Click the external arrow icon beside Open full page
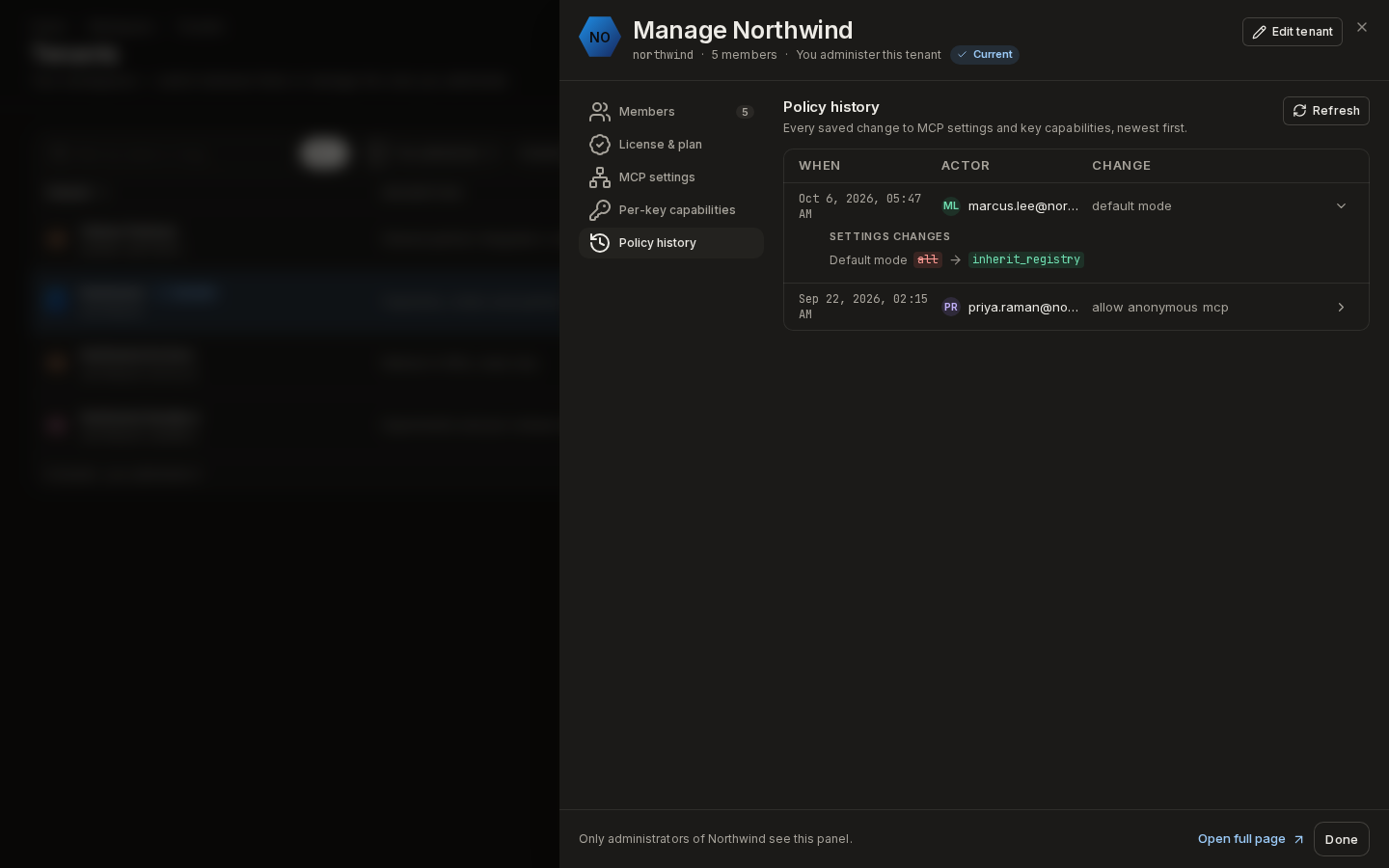The height and width of the screenshot is (868, 1389). pos(1298,839)
